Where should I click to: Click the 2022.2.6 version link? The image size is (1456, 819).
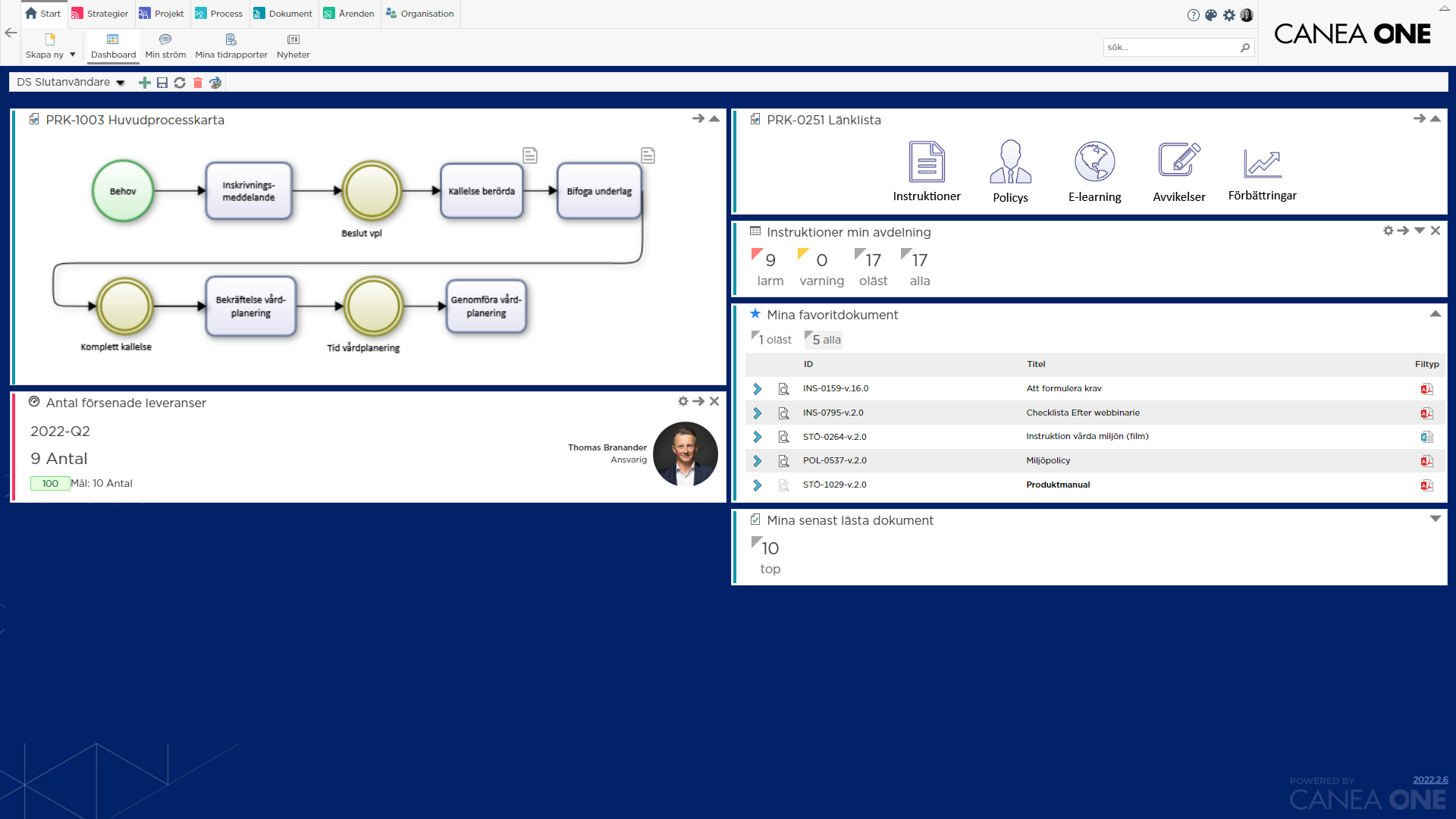[x=1429, y=780]
